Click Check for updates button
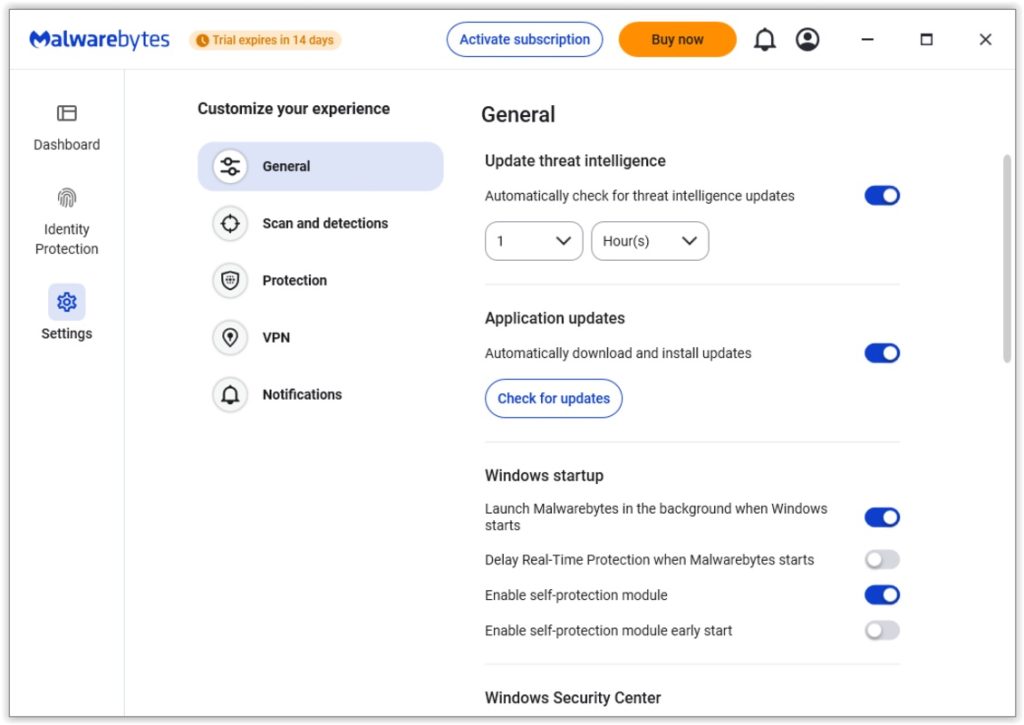This screenshot has height=725, width=1024. click(553, 398)
